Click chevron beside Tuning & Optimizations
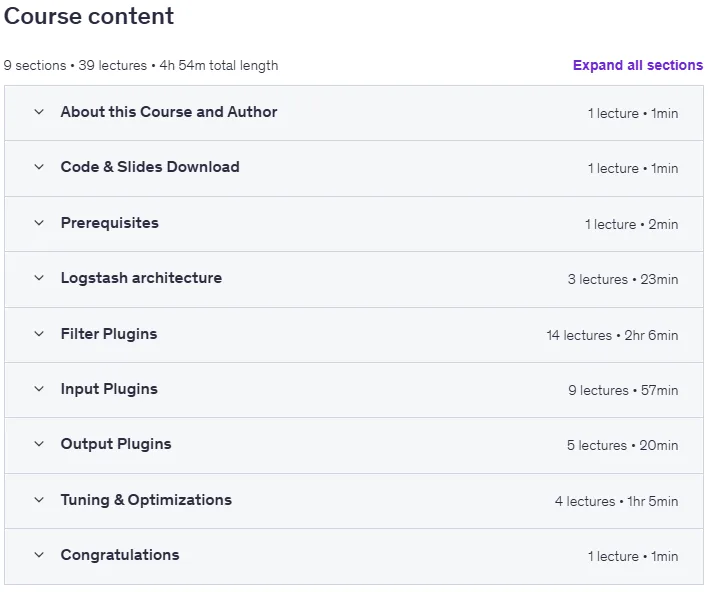The image size is (709, 592). [x=39, y=500]
